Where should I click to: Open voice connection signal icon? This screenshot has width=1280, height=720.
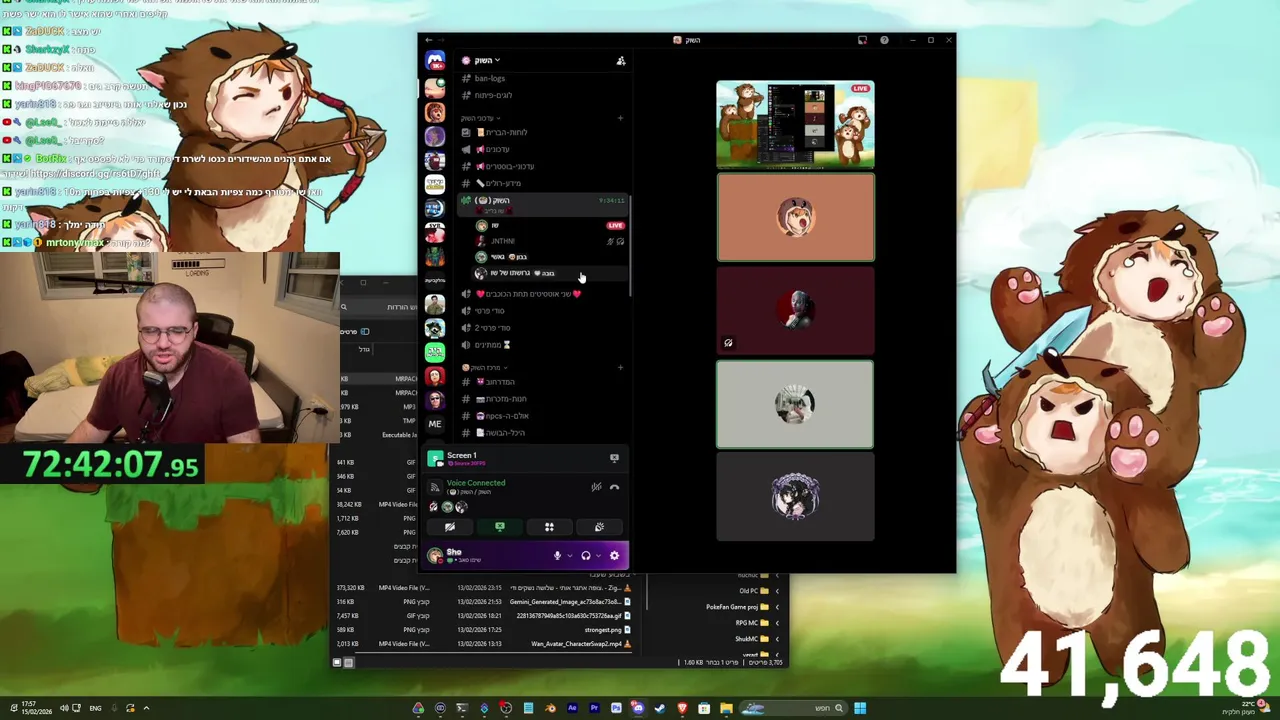435,487
